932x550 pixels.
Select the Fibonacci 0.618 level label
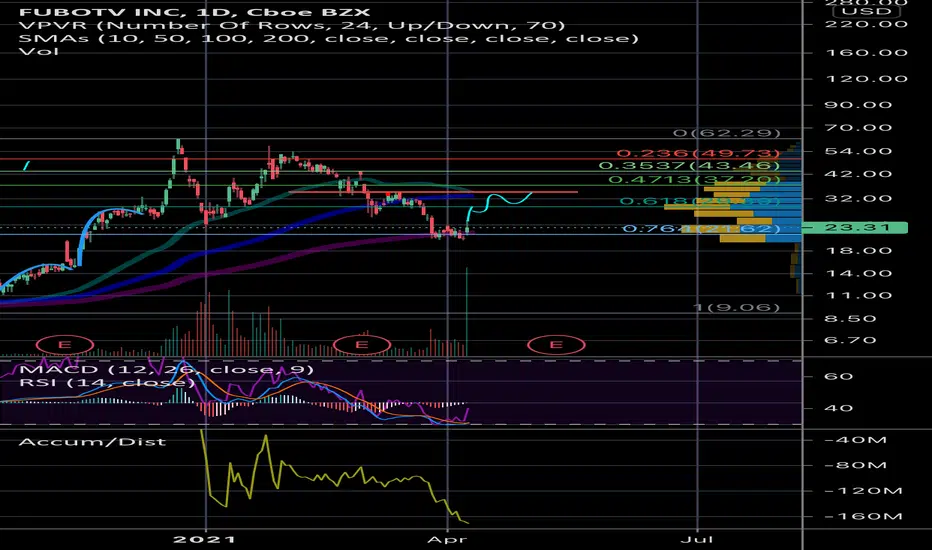[700, 201]
